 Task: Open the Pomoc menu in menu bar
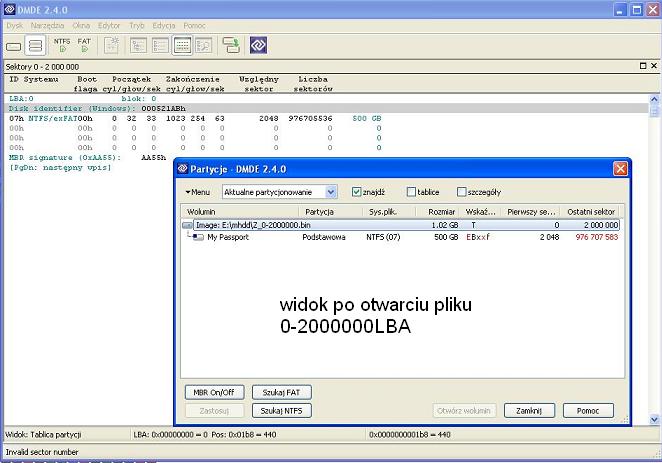tap(194, 26)
